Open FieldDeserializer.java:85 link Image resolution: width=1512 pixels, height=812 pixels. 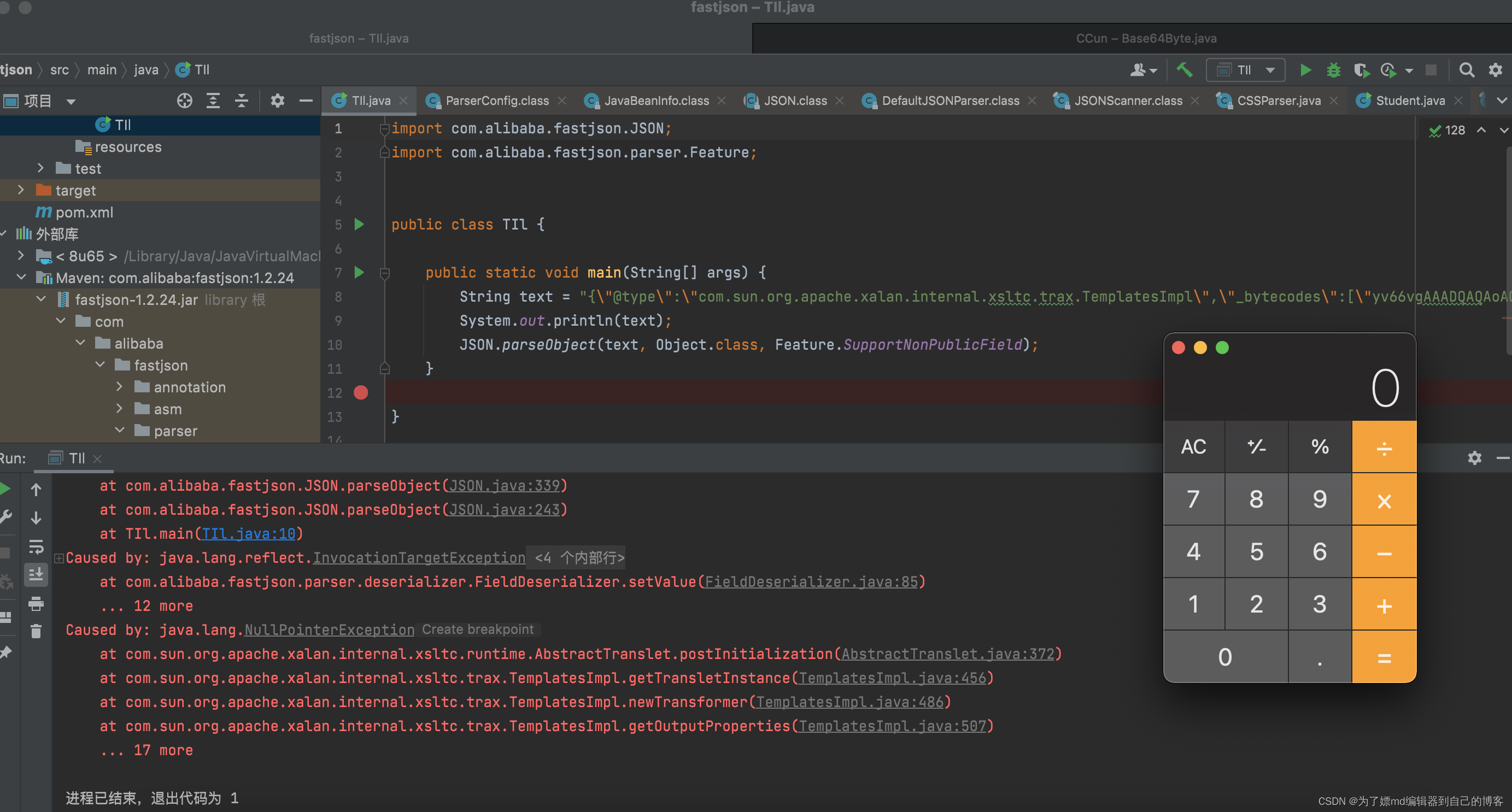pos(811,582)
